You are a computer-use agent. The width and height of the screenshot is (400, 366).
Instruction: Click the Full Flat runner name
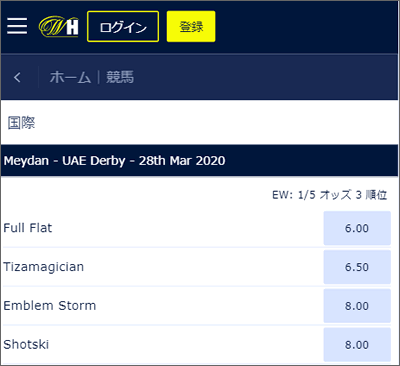tap(28, 228)
